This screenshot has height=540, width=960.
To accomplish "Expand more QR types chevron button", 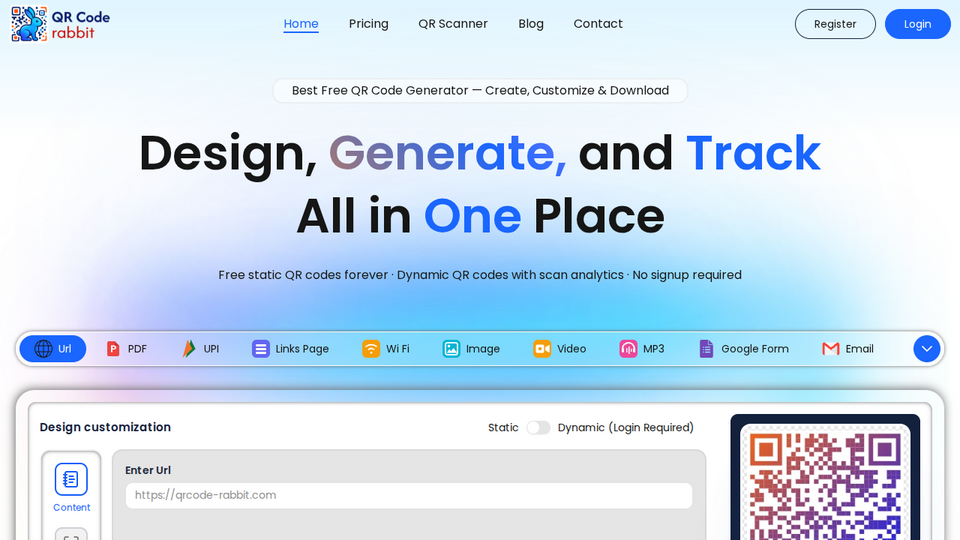I will tap(926, 349).
